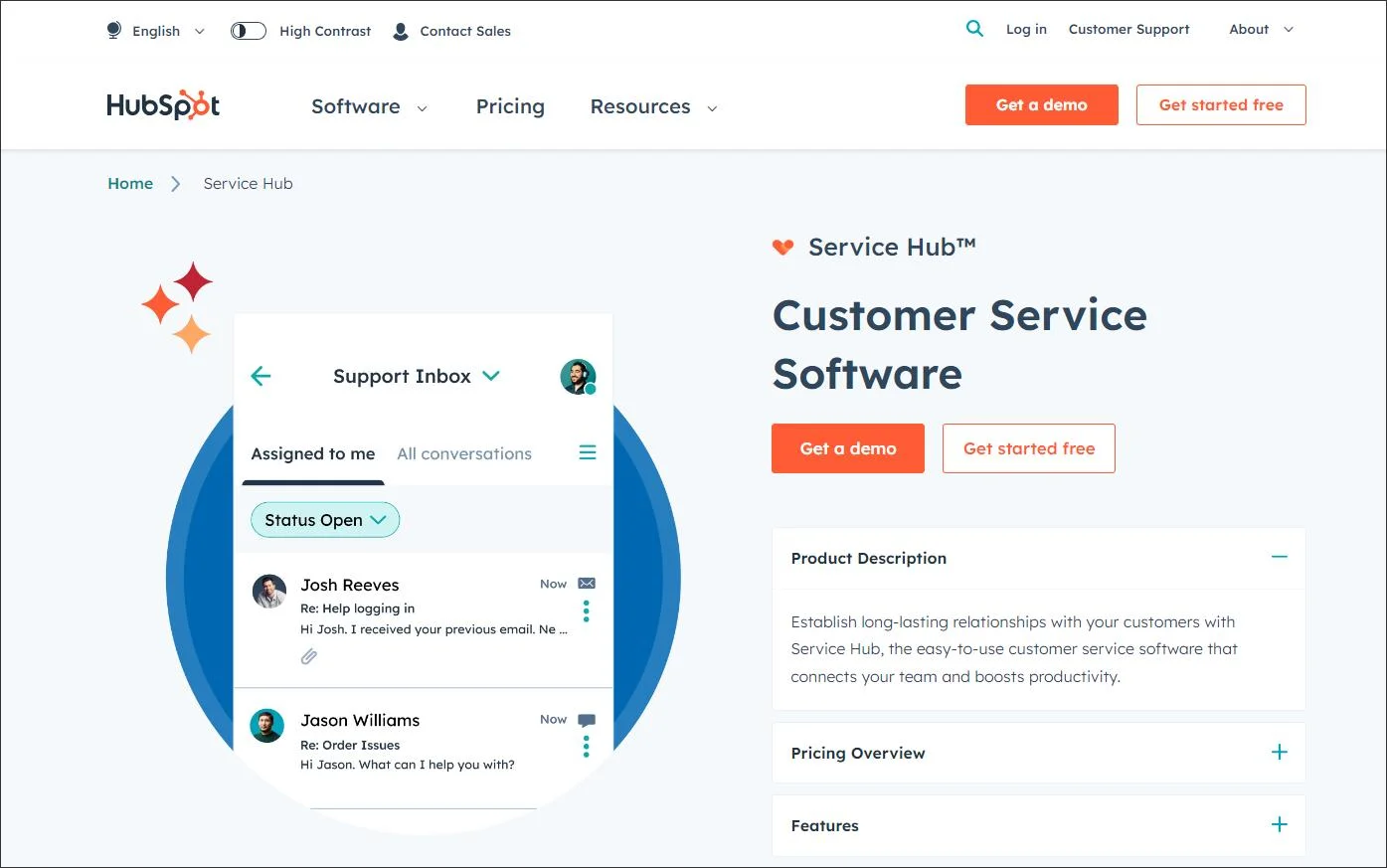Image resolution: width=1387 pixels, height=868 pixels.
Task: Open the three-dot menu for Josh Reeves
Action: [x=586, y=608]
